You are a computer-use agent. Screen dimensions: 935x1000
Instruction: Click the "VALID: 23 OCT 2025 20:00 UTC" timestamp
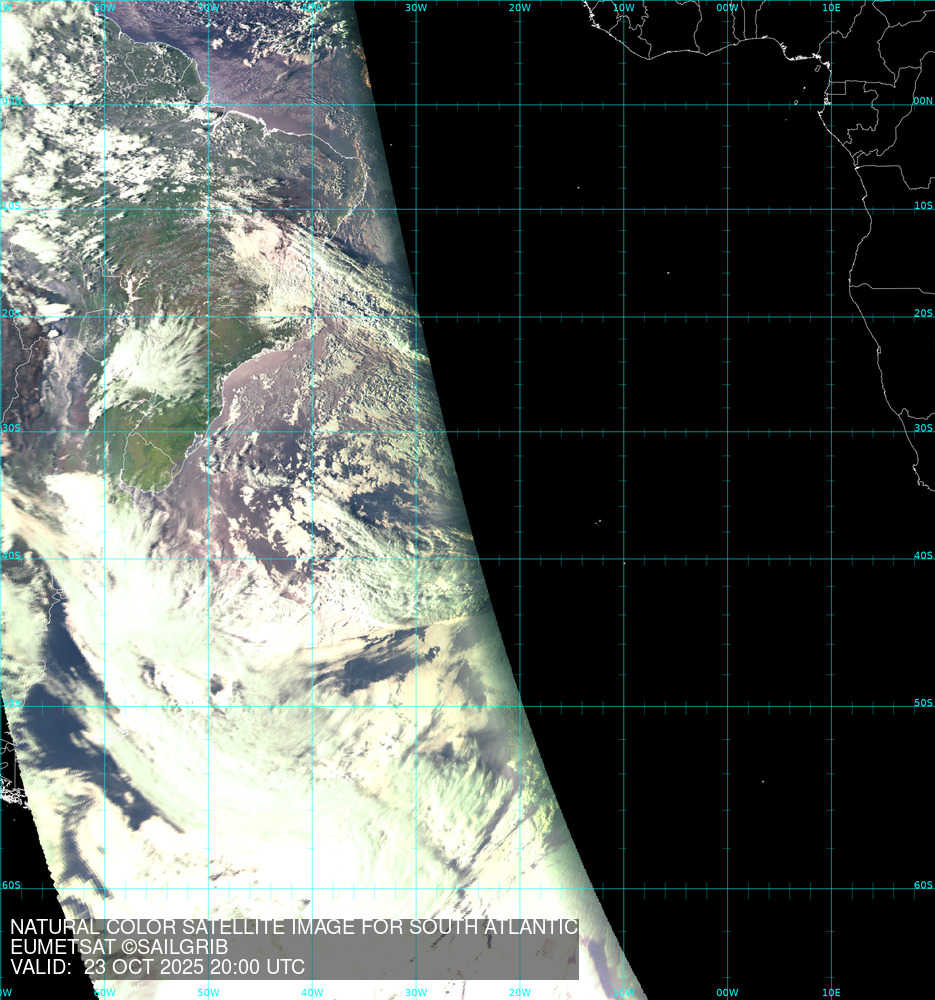157,967
